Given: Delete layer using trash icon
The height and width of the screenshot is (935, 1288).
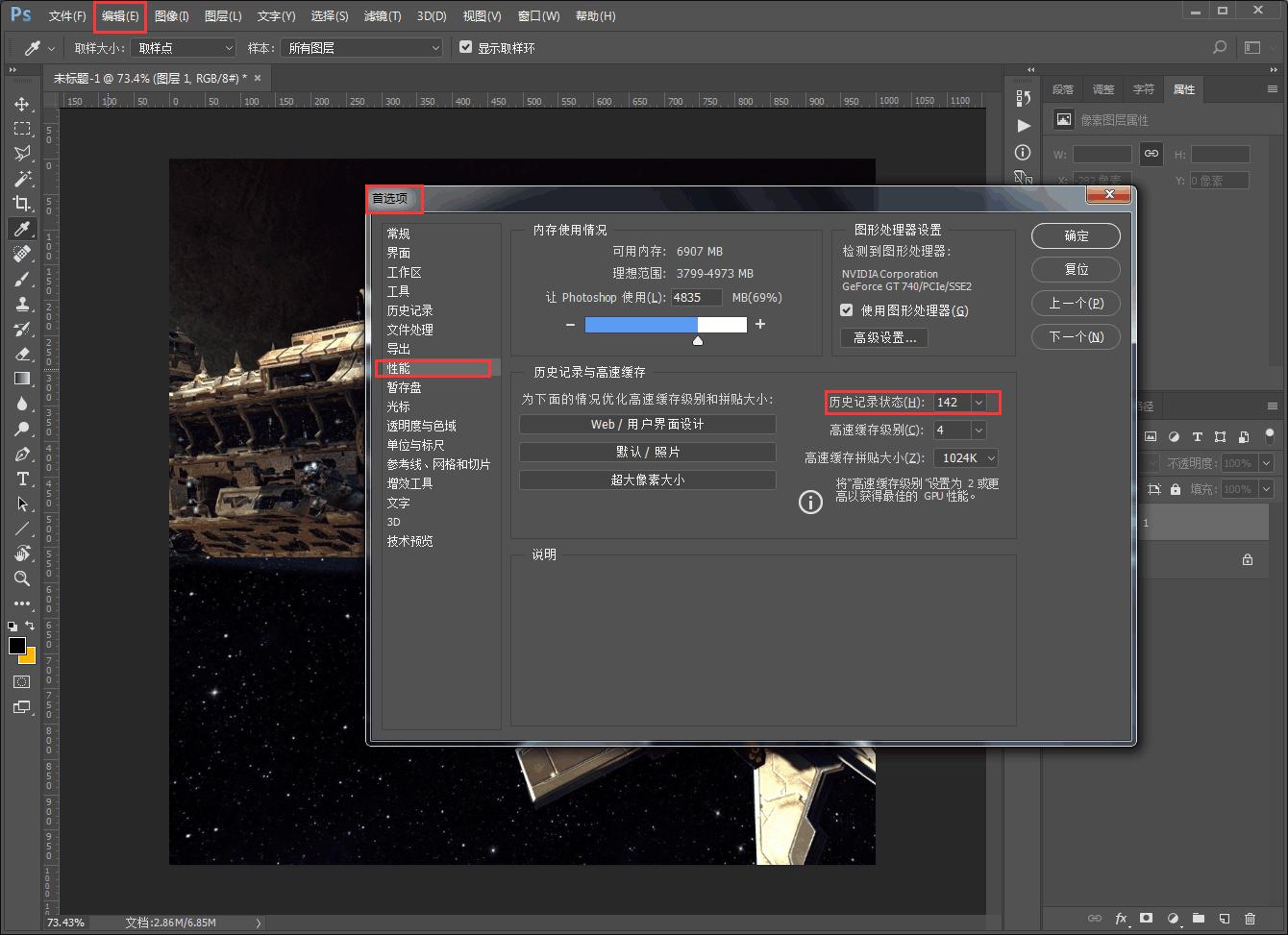Looking at the screenshot, I should click(1250, 919).
